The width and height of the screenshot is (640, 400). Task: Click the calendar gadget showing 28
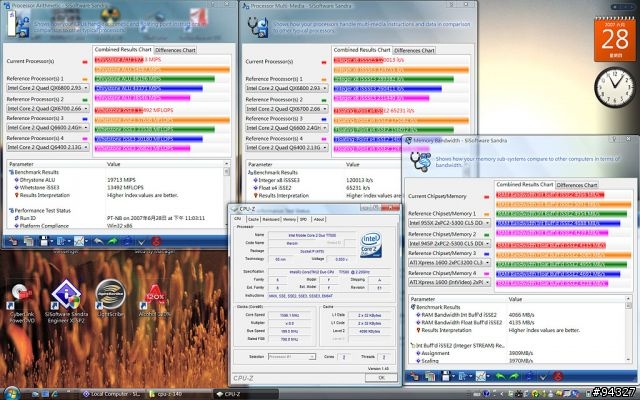point(615,40)
